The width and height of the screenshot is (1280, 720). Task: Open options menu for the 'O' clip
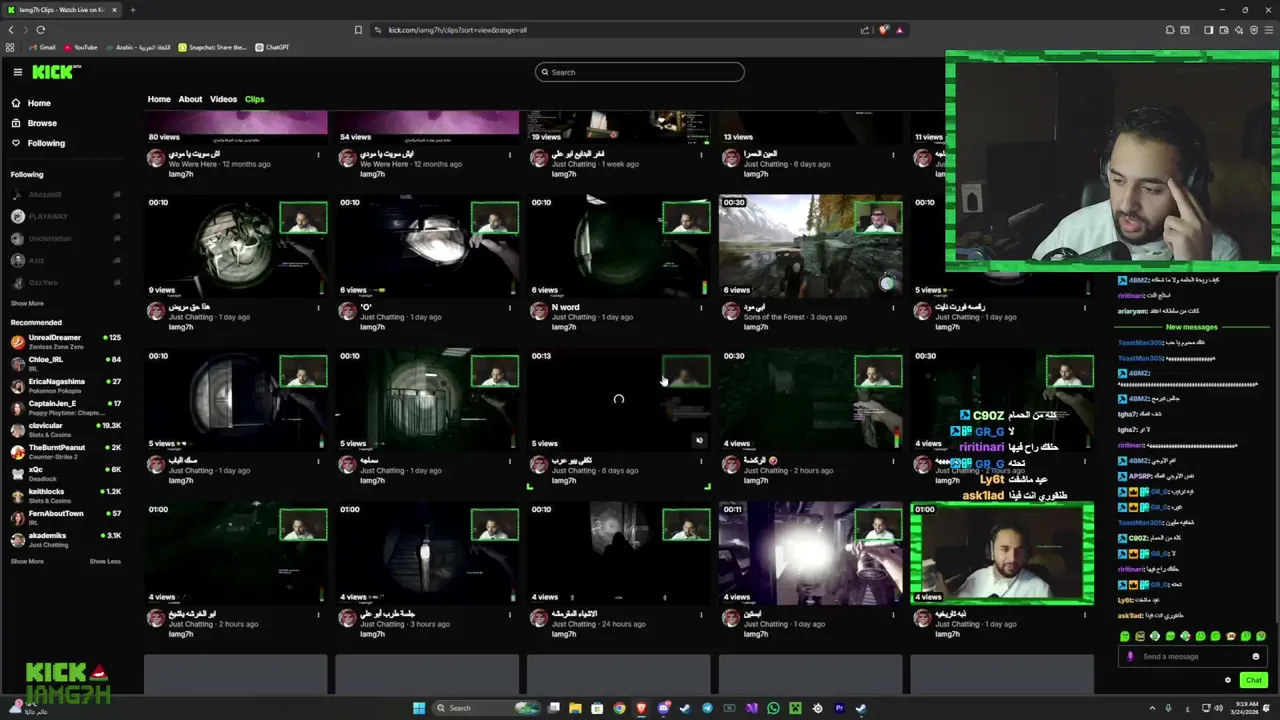coord(510,308)
